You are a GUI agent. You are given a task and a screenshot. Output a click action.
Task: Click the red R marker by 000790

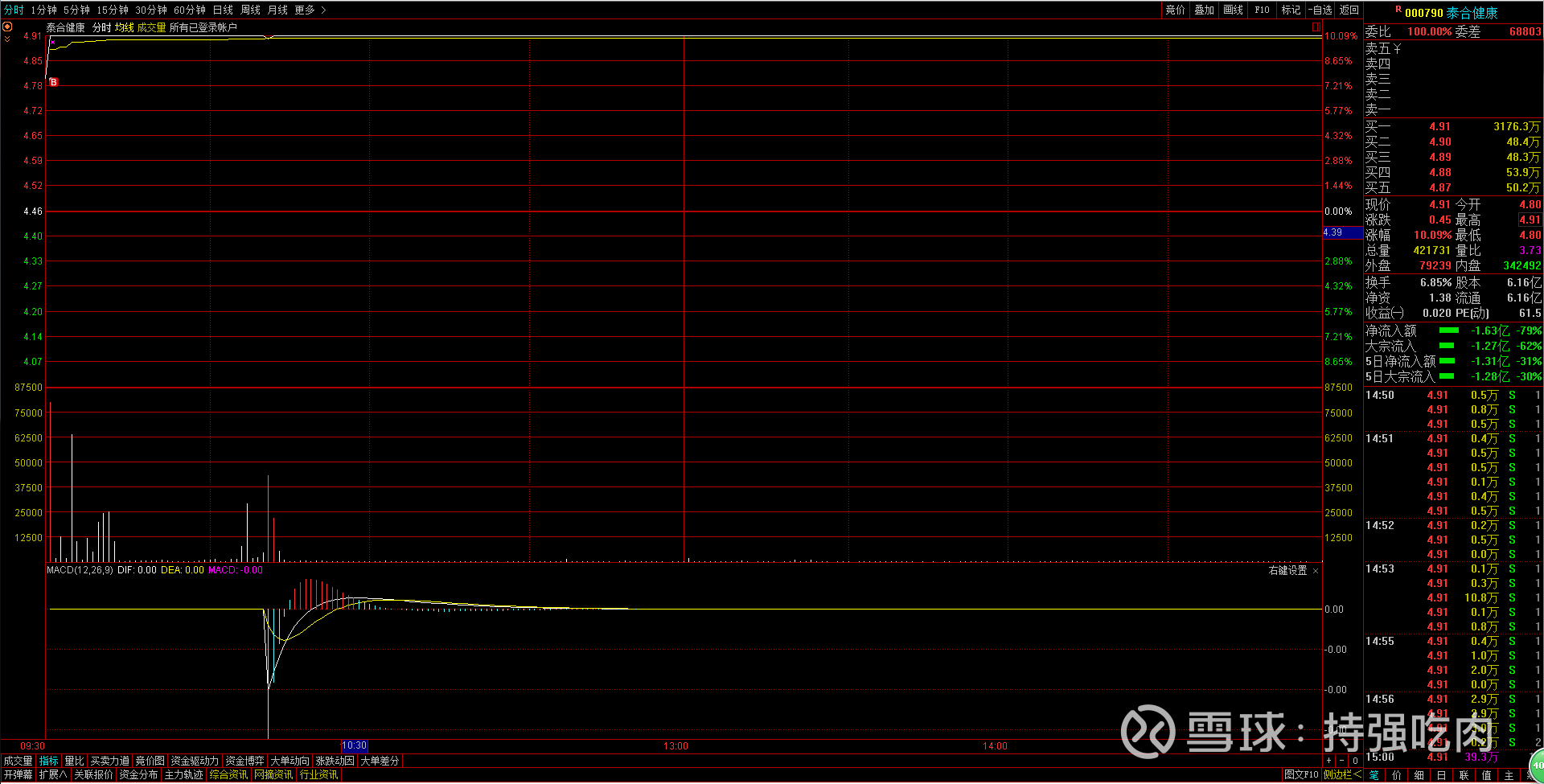click(1398, 10)
